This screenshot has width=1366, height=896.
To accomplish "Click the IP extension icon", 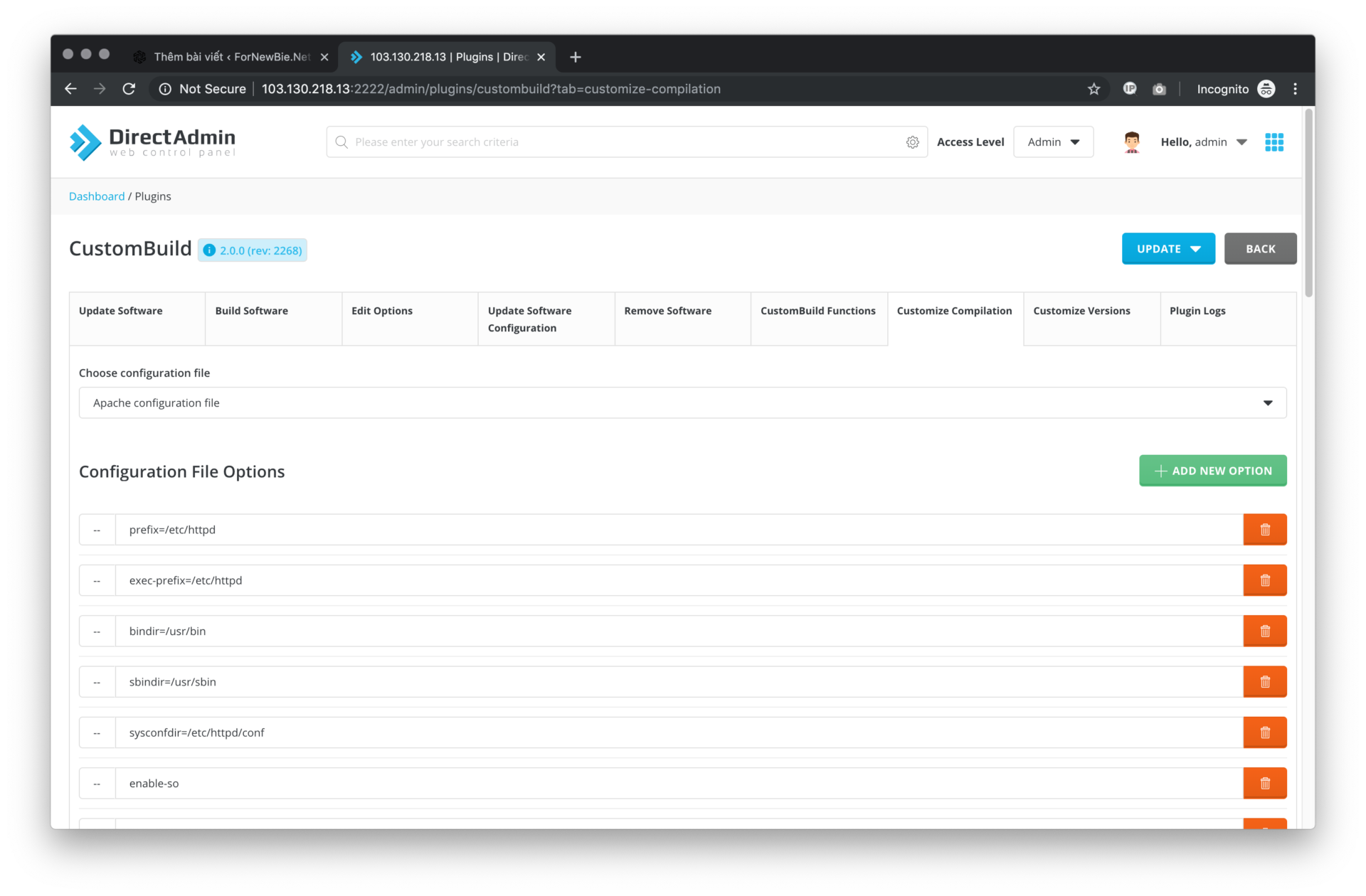I will click(1130, 88).
